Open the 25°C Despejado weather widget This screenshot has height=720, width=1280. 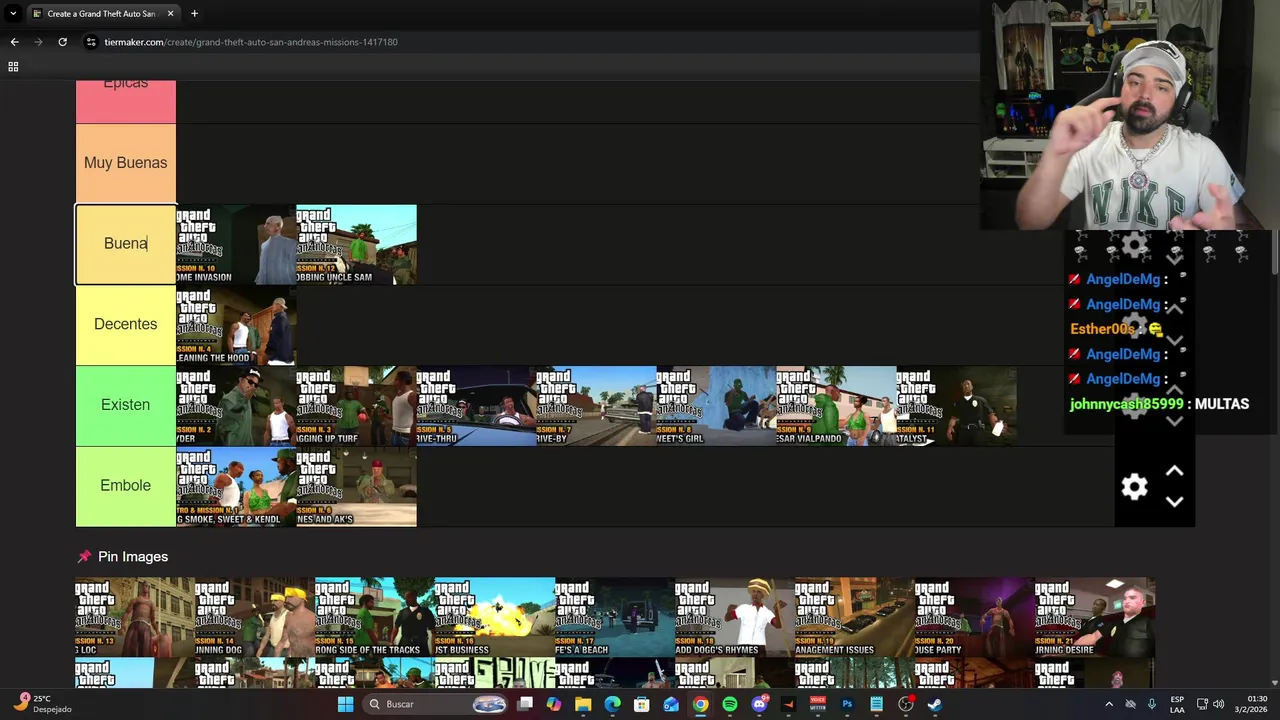[40, 704]
